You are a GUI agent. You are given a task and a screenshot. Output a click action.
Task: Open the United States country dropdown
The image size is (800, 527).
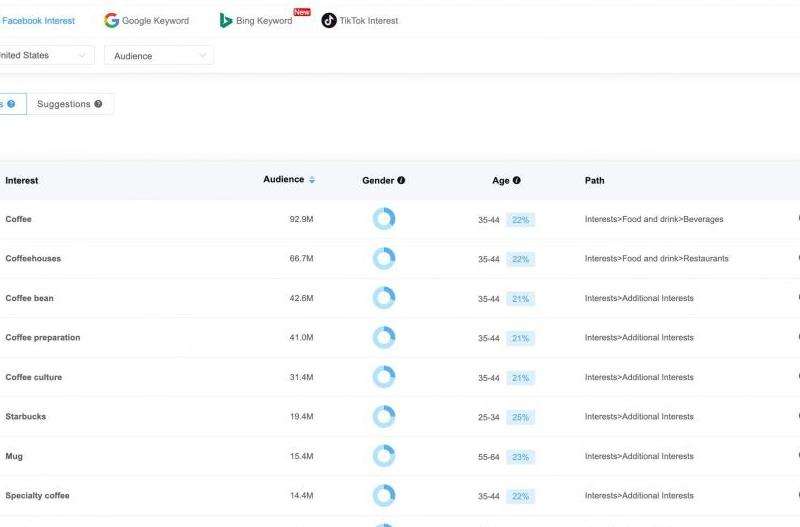tap(45, 55)
